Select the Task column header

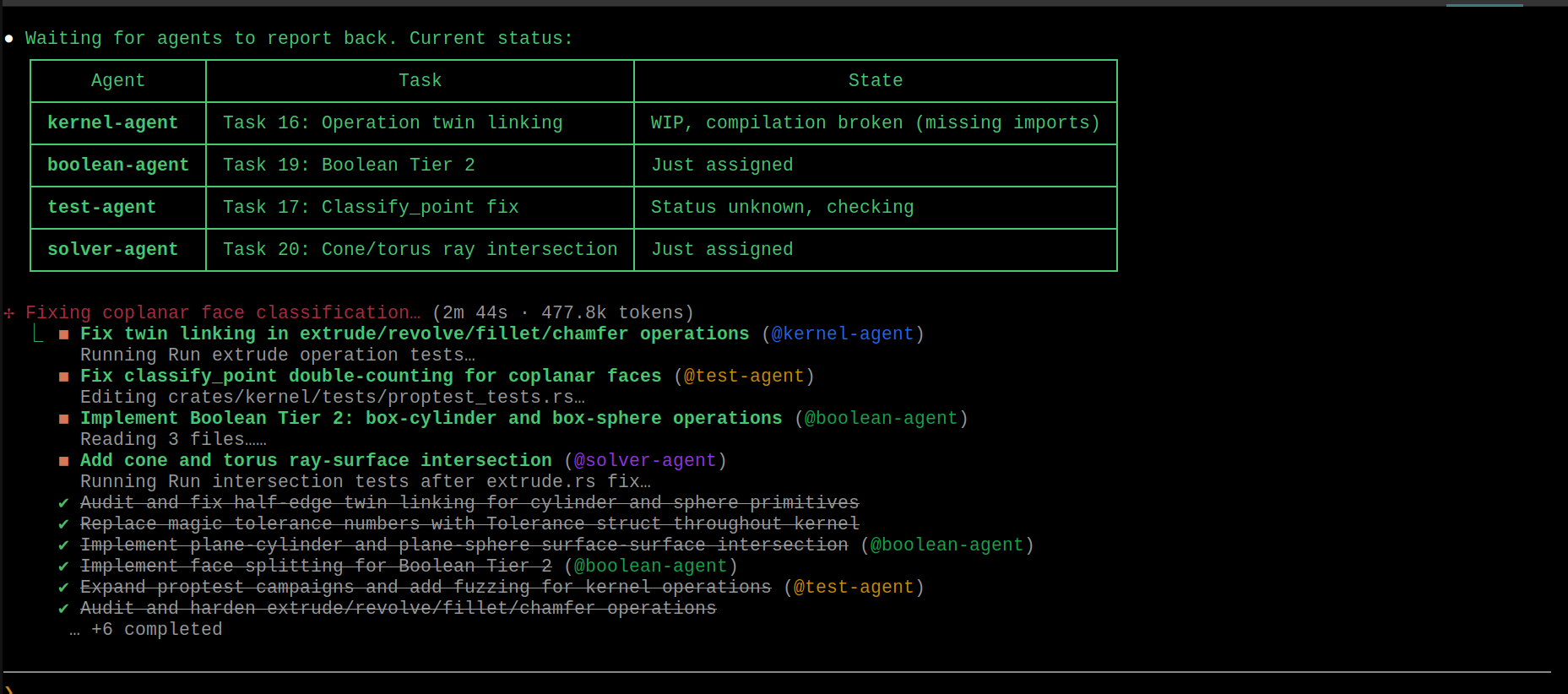[420, 81]
